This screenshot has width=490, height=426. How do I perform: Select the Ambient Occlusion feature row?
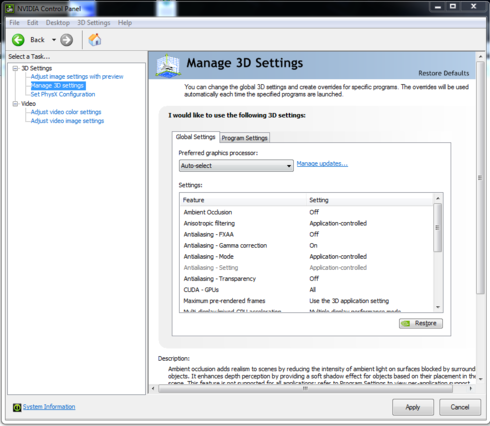point(306,212)
